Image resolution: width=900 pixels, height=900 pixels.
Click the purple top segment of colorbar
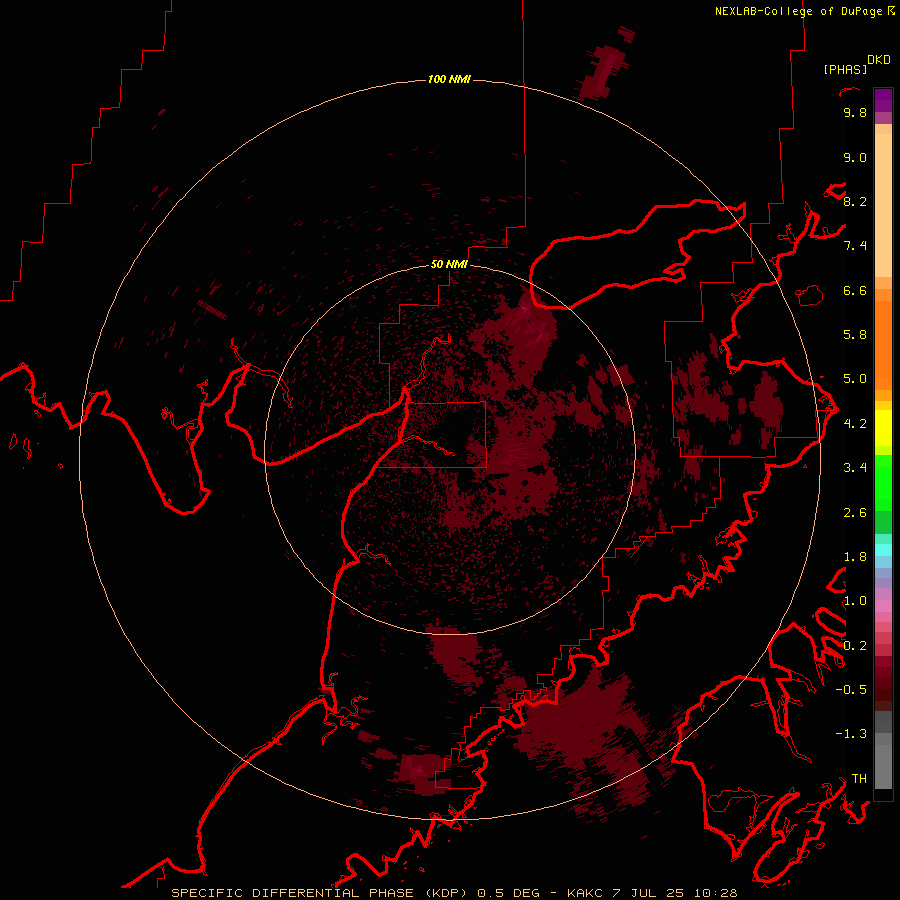(883, 100)
